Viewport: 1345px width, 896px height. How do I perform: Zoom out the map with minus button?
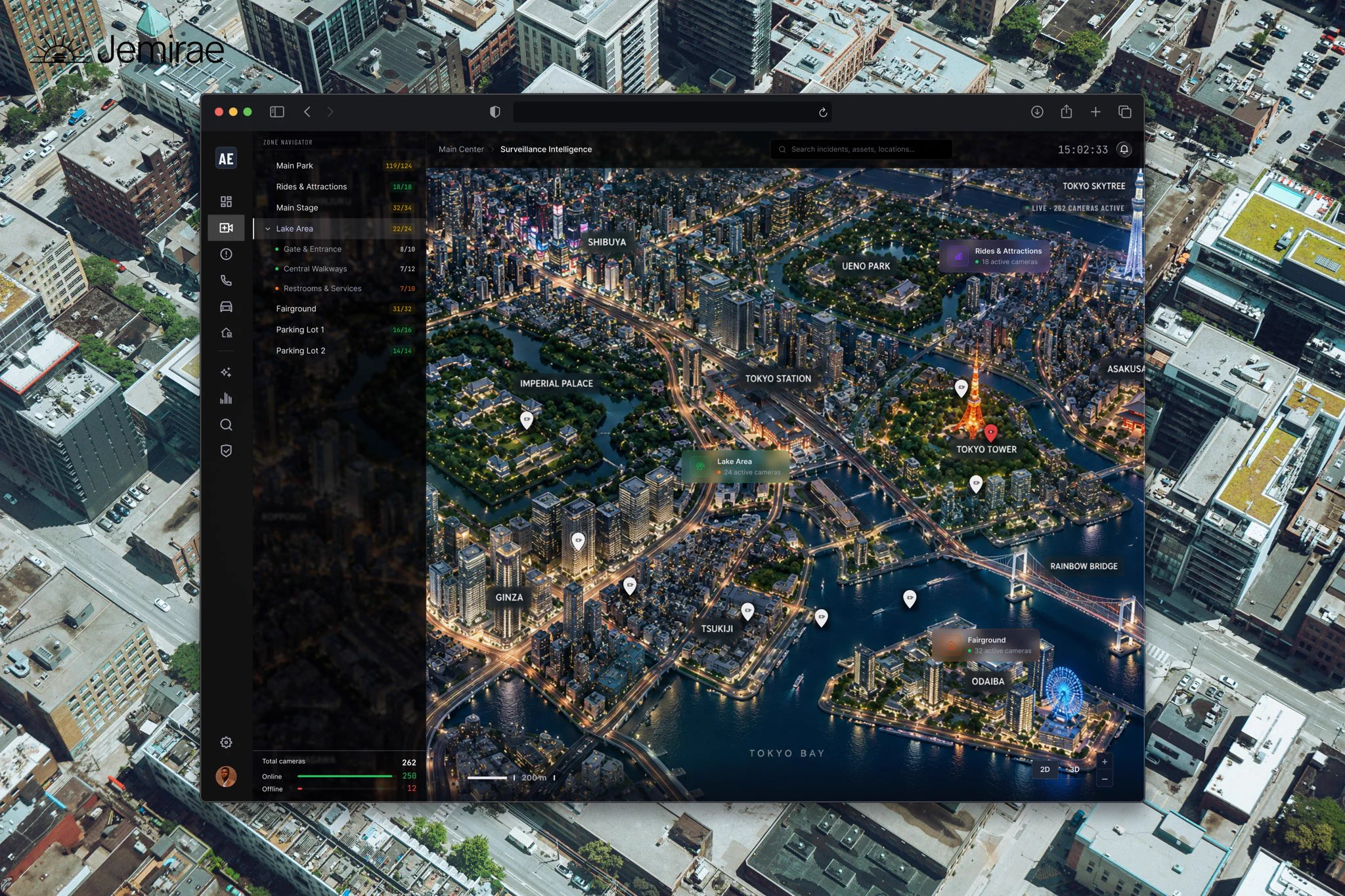click(x=1105, y=779)
